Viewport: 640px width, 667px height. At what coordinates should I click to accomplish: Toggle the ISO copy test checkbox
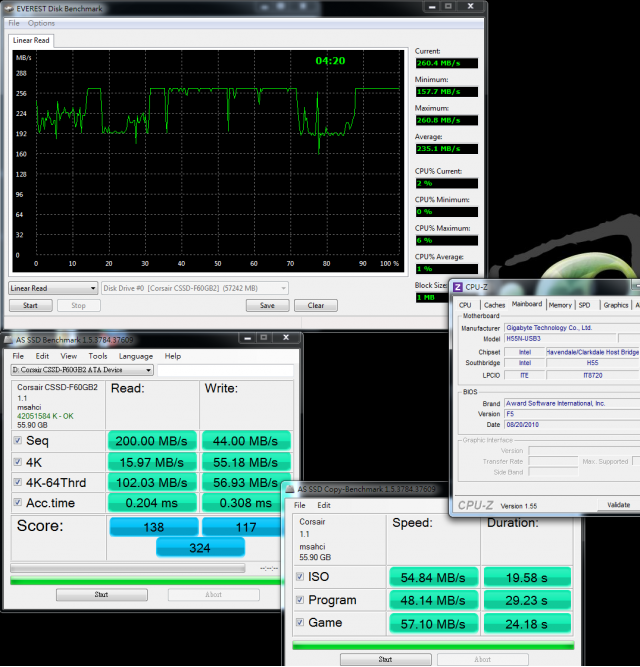(x=300, y=576)
